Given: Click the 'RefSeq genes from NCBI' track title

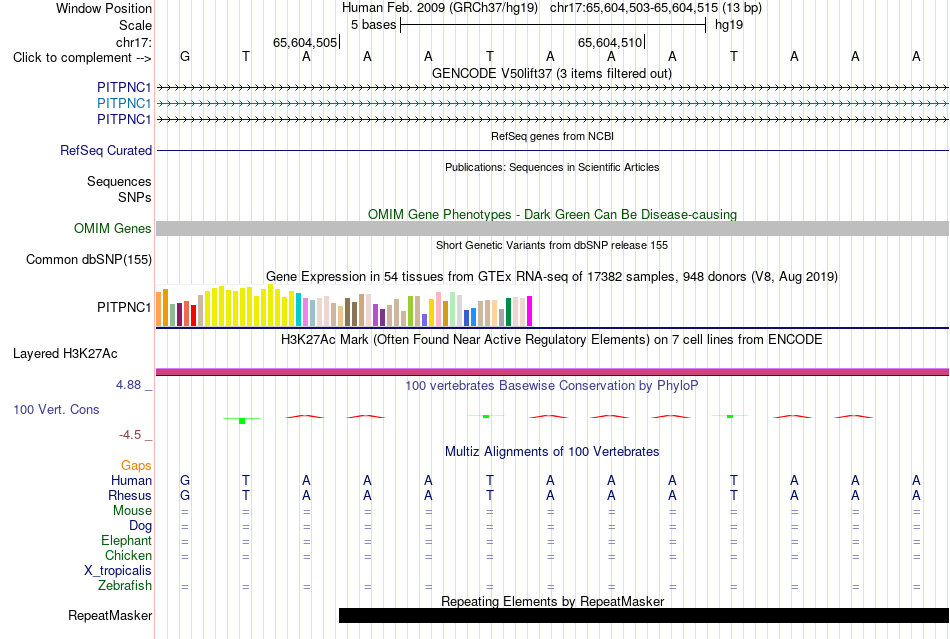Looking at the screenshot, I should click(x=552, y=136).
